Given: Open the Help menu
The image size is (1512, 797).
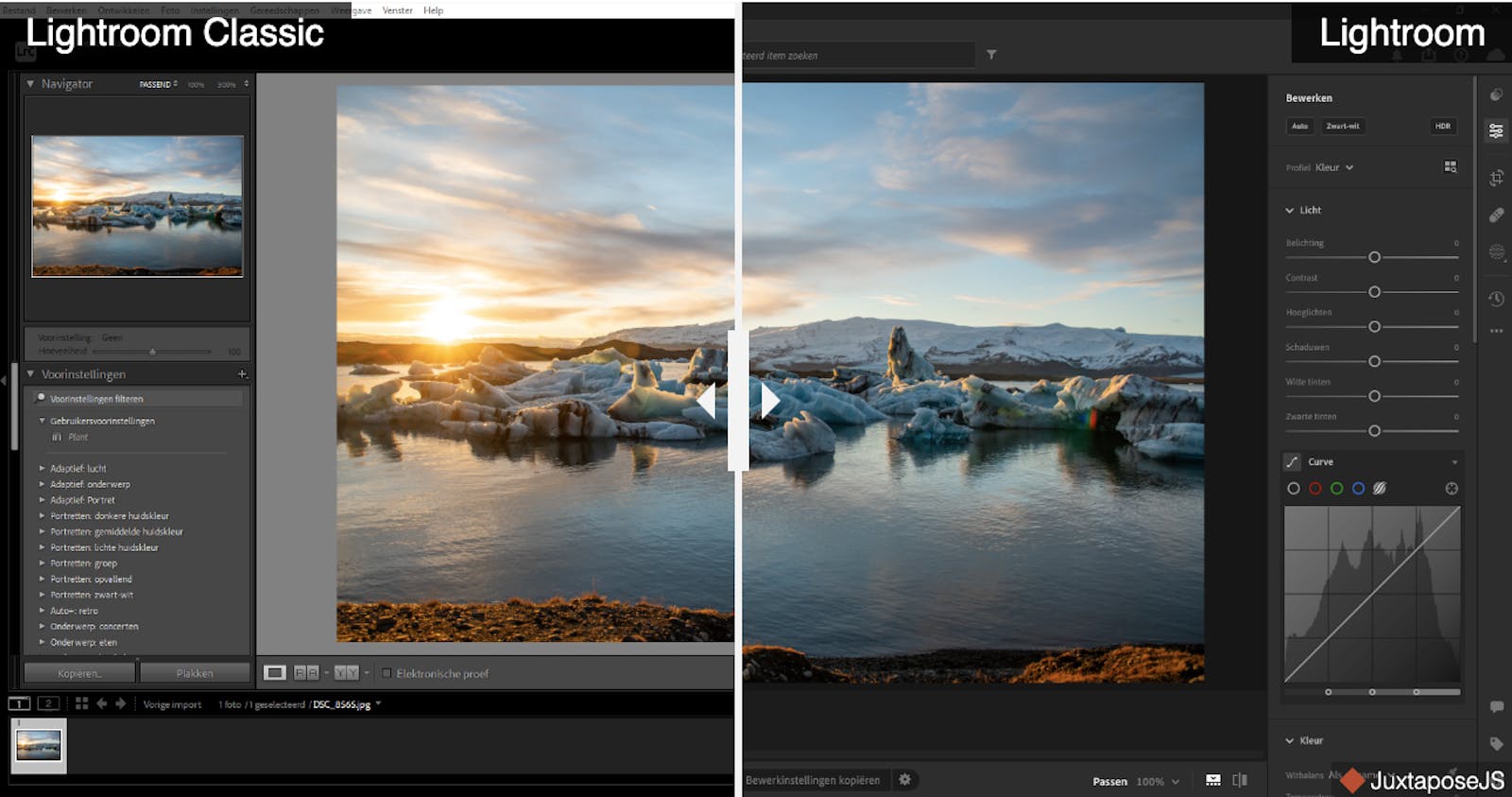Looking at the screenshot, I should click(x=433, y=10).
